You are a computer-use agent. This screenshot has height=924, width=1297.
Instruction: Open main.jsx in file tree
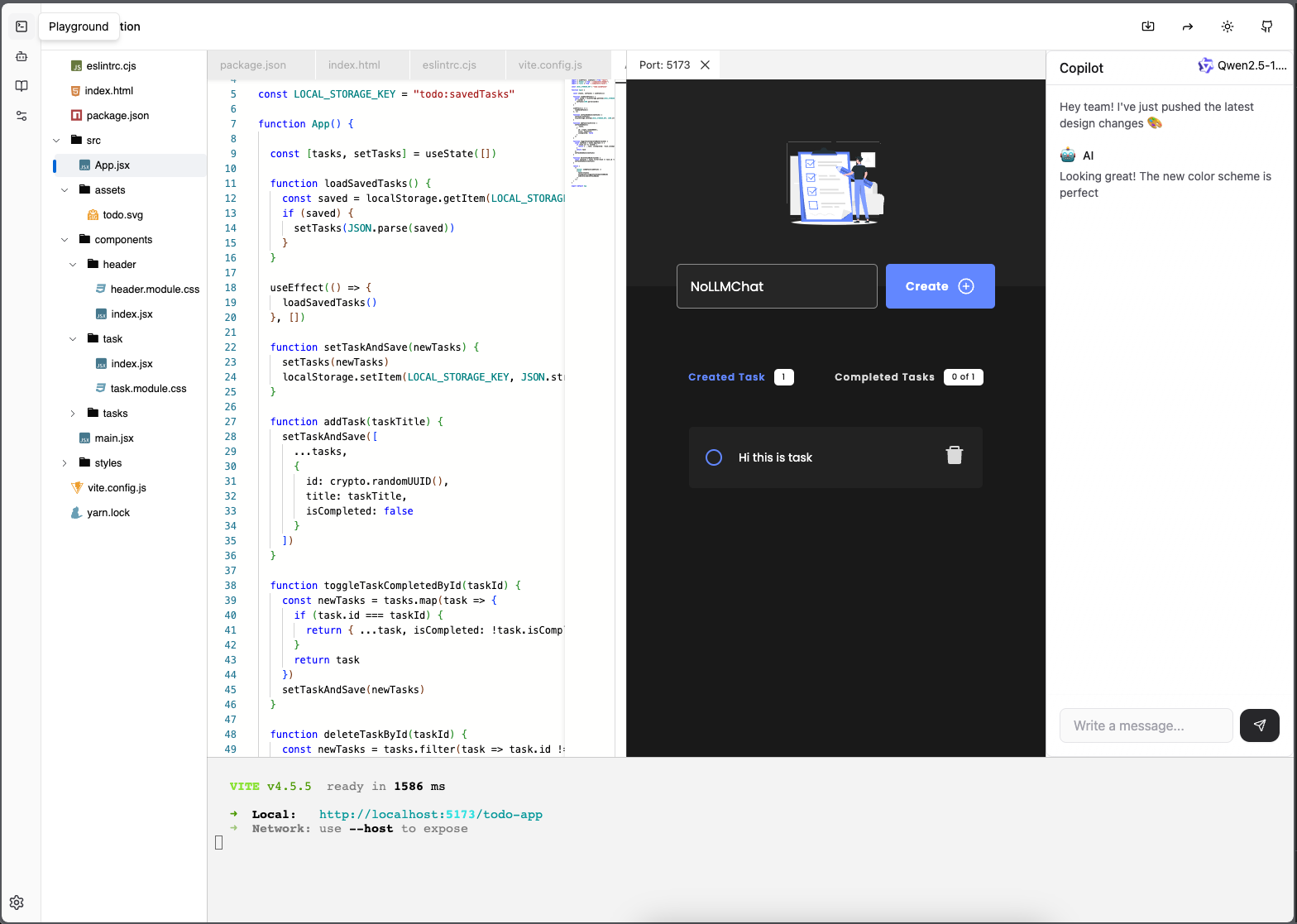point(114,438)
